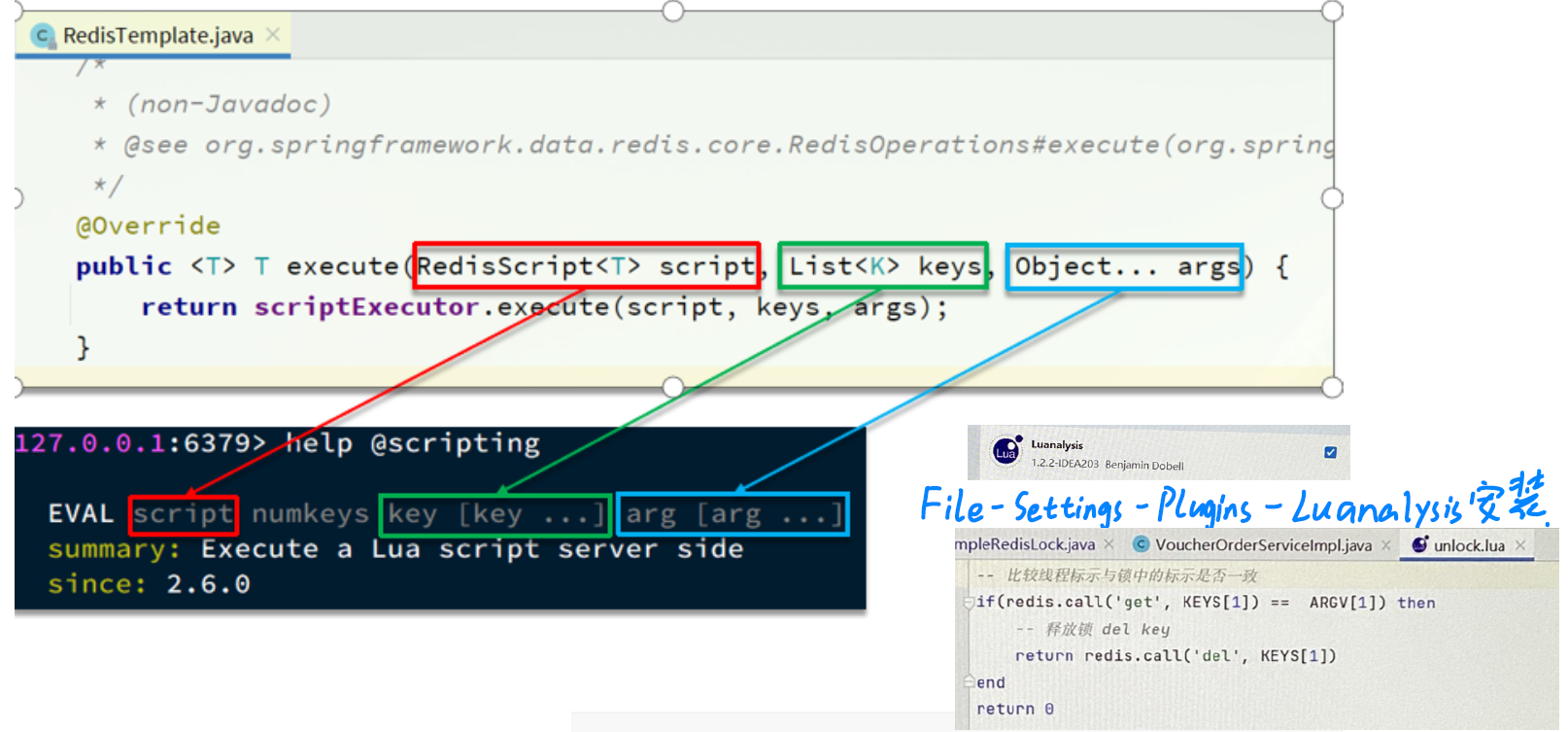Collapse the fold marker at the if line
Screen dimensions: 1568x732
[x=968, y=603]
